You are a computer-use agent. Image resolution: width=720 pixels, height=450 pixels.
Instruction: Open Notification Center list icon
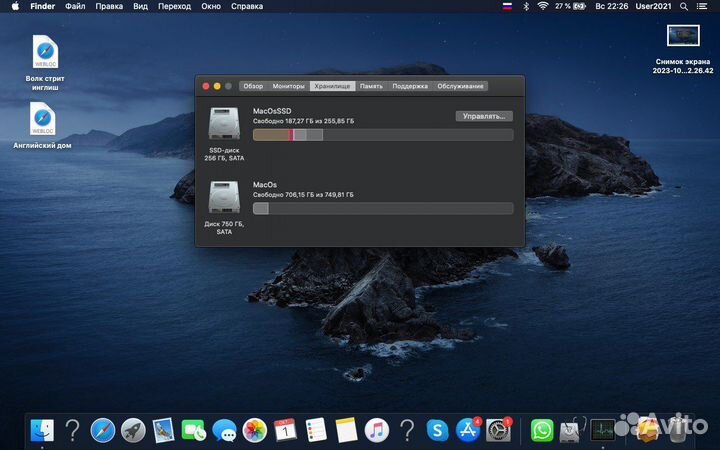tap(702, 6)
